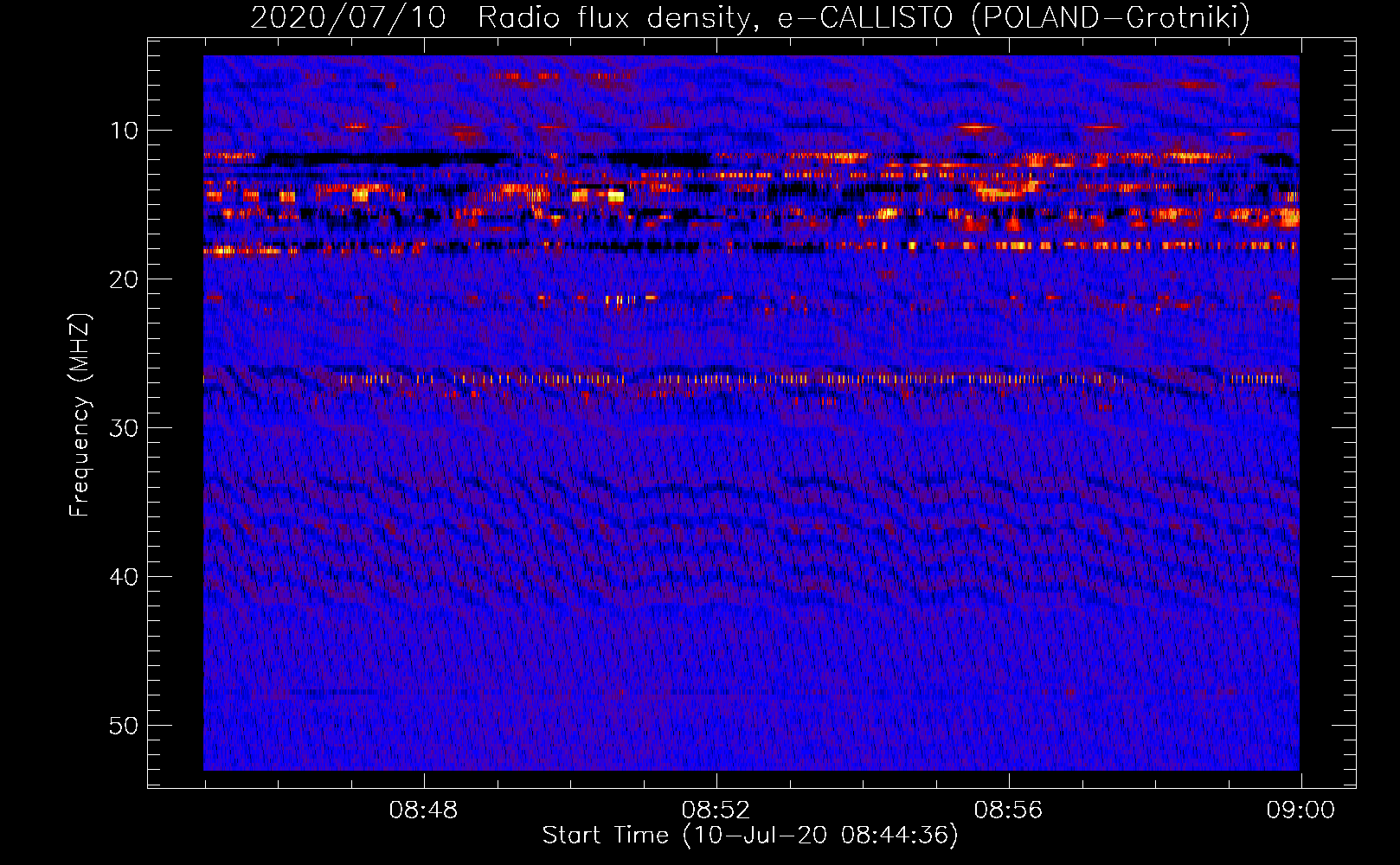Click the 20 MHz frequency tick label
The height and width of the screenshot is (865, 1400).
coord(124,279)
